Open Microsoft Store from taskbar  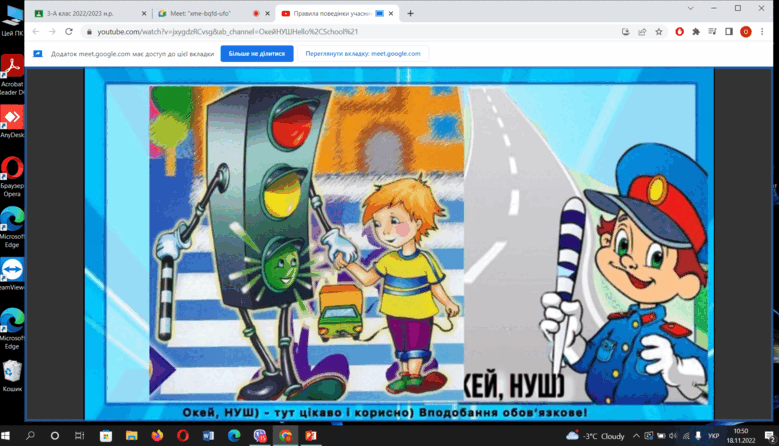click(106, 436)
